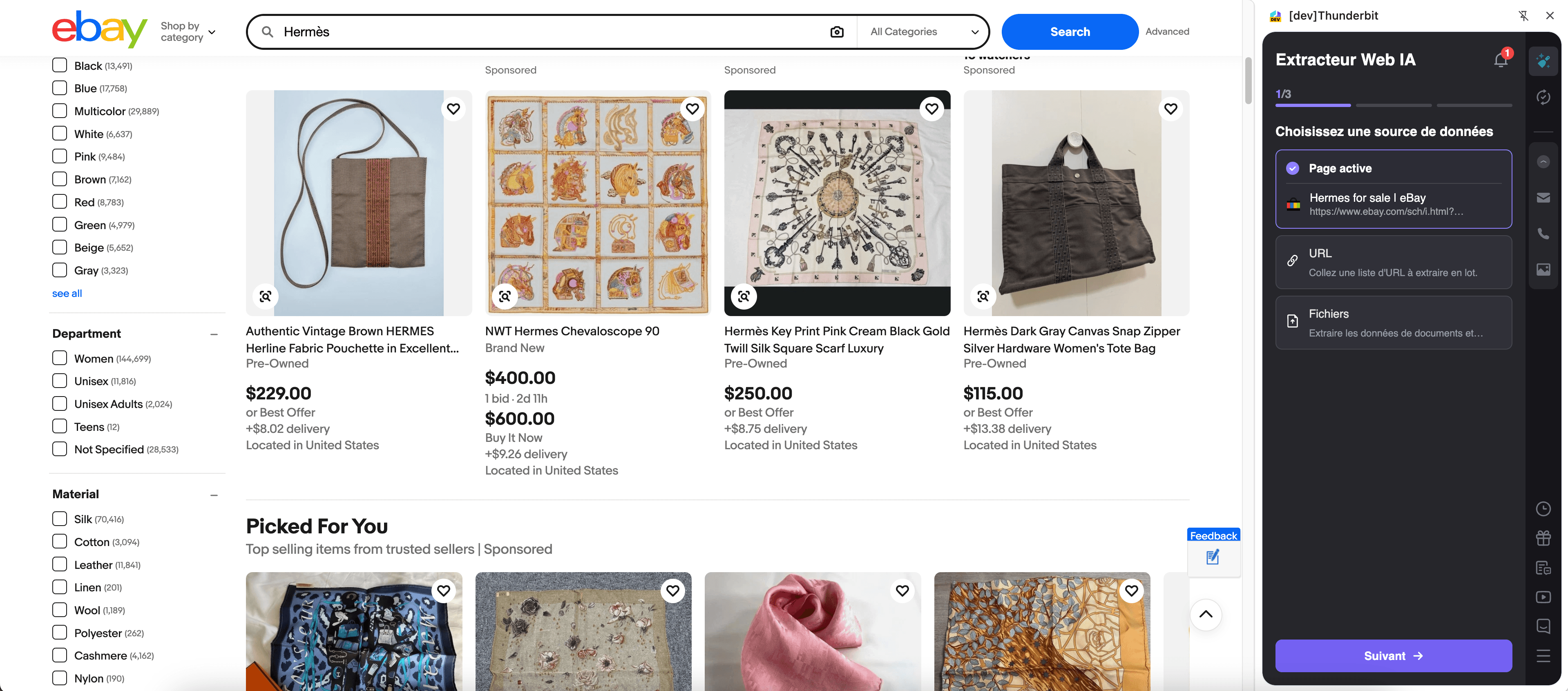Image resolution: width=1568 pixels, height=691 pixels.
Task: Open the image extractor icon
Action: click(x=1543, y=270)
